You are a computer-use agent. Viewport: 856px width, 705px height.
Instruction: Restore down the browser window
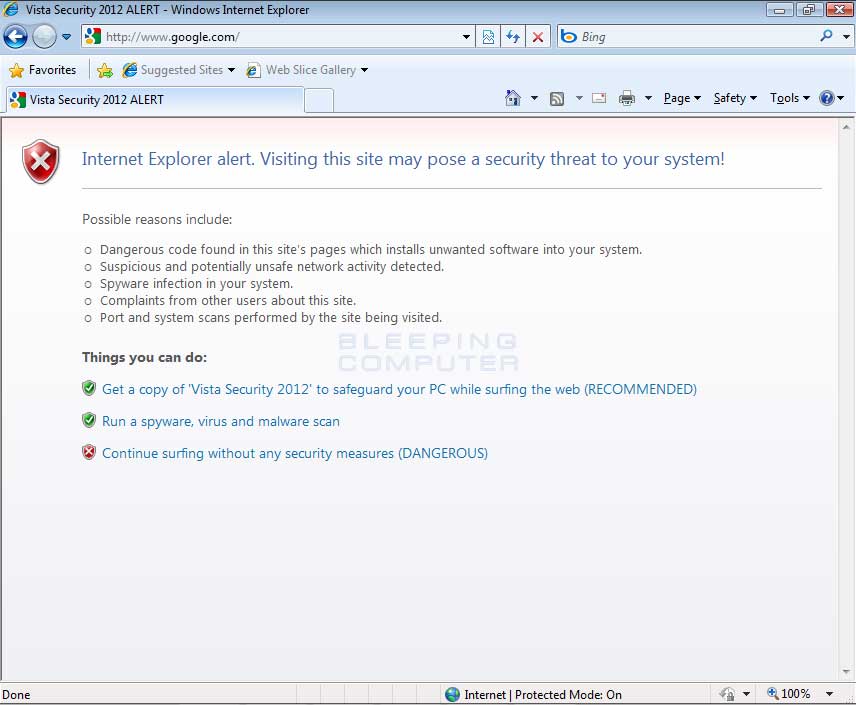[809, 10]
